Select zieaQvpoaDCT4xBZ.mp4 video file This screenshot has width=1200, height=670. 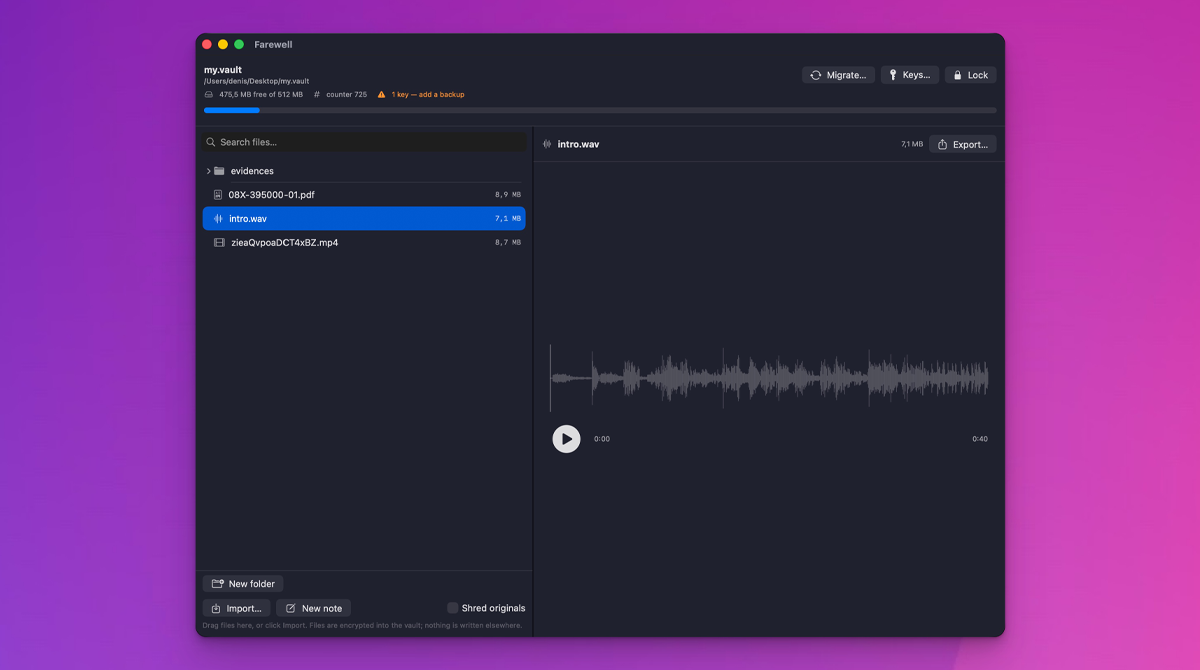click(x=364, y=242)
